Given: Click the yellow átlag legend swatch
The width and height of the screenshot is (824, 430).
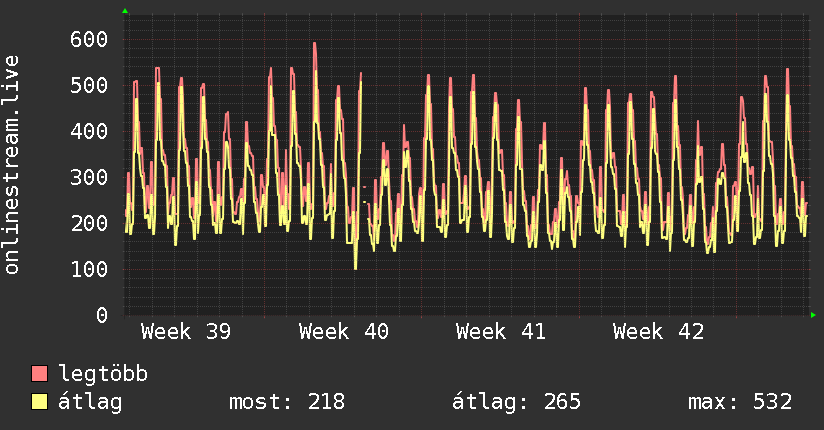Looking at the screenshot, I should (40, 402).
